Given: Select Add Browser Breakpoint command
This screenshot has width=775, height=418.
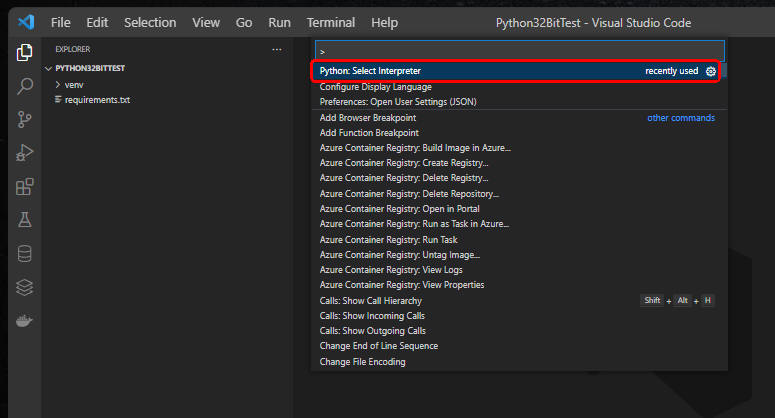Looking at the screenshot, I should [519, 118].
